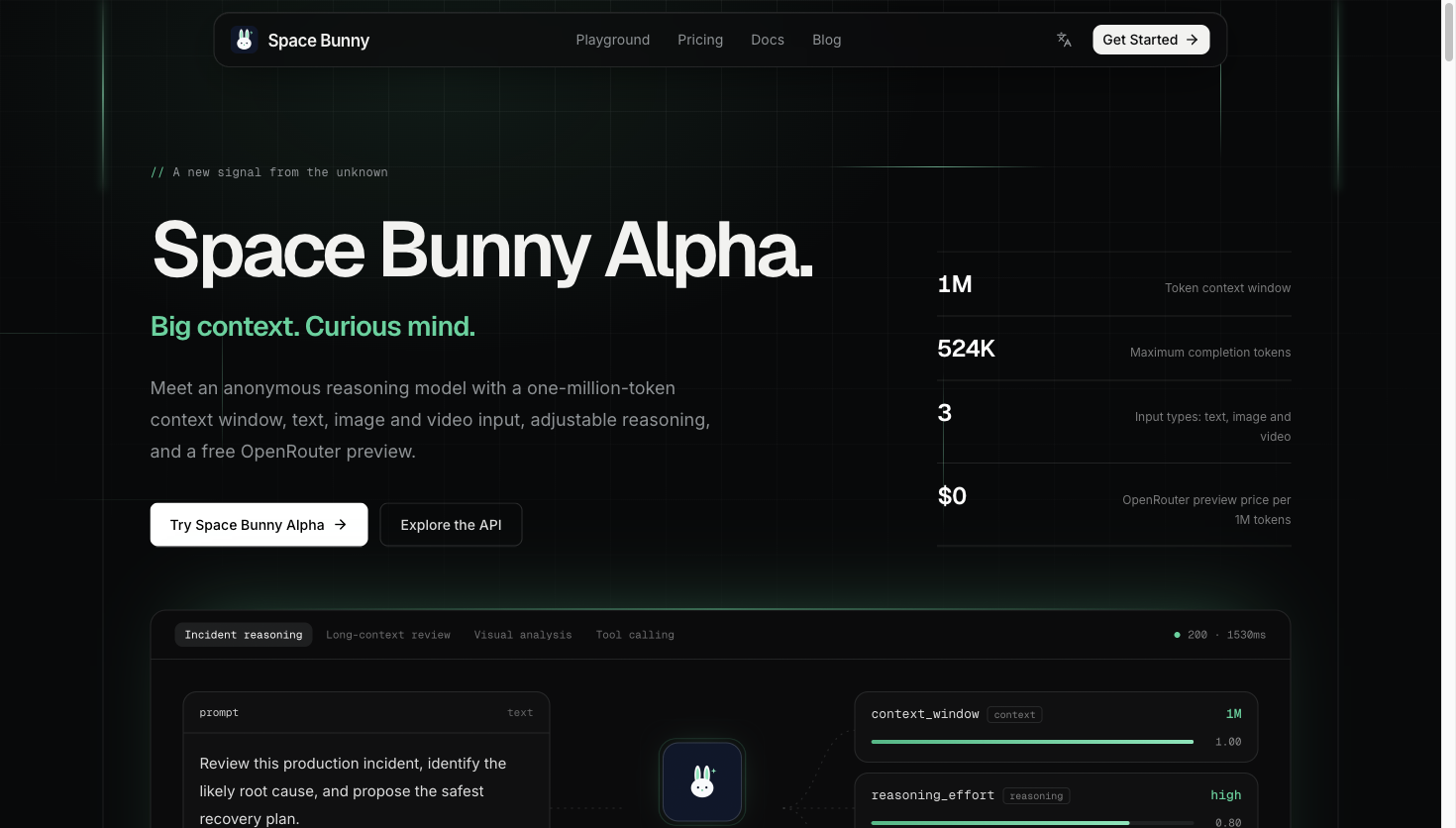Click the '1M' token context stat
1456x828 pixels.
[x=955, y=285]
